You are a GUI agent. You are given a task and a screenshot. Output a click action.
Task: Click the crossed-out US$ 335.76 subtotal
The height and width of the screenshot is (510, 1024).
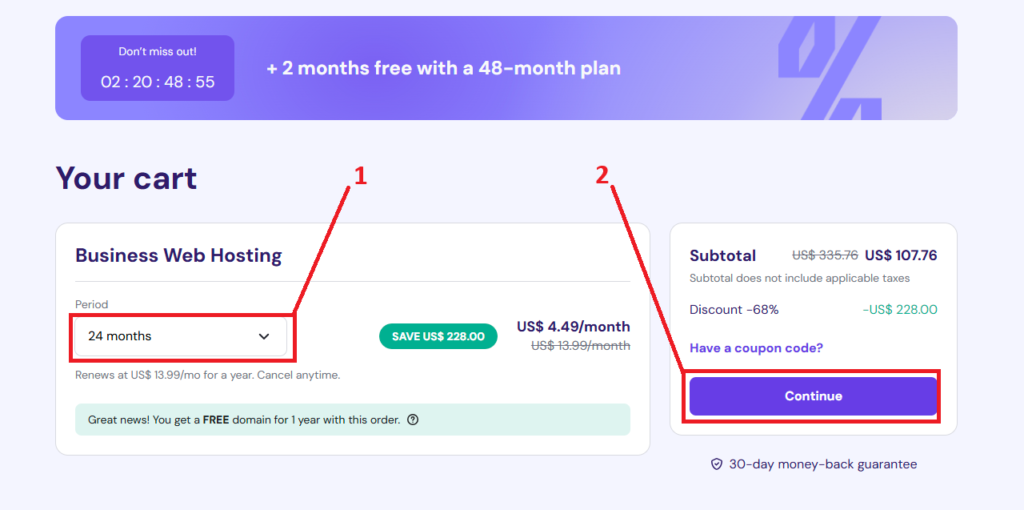(x=825, y=255)
